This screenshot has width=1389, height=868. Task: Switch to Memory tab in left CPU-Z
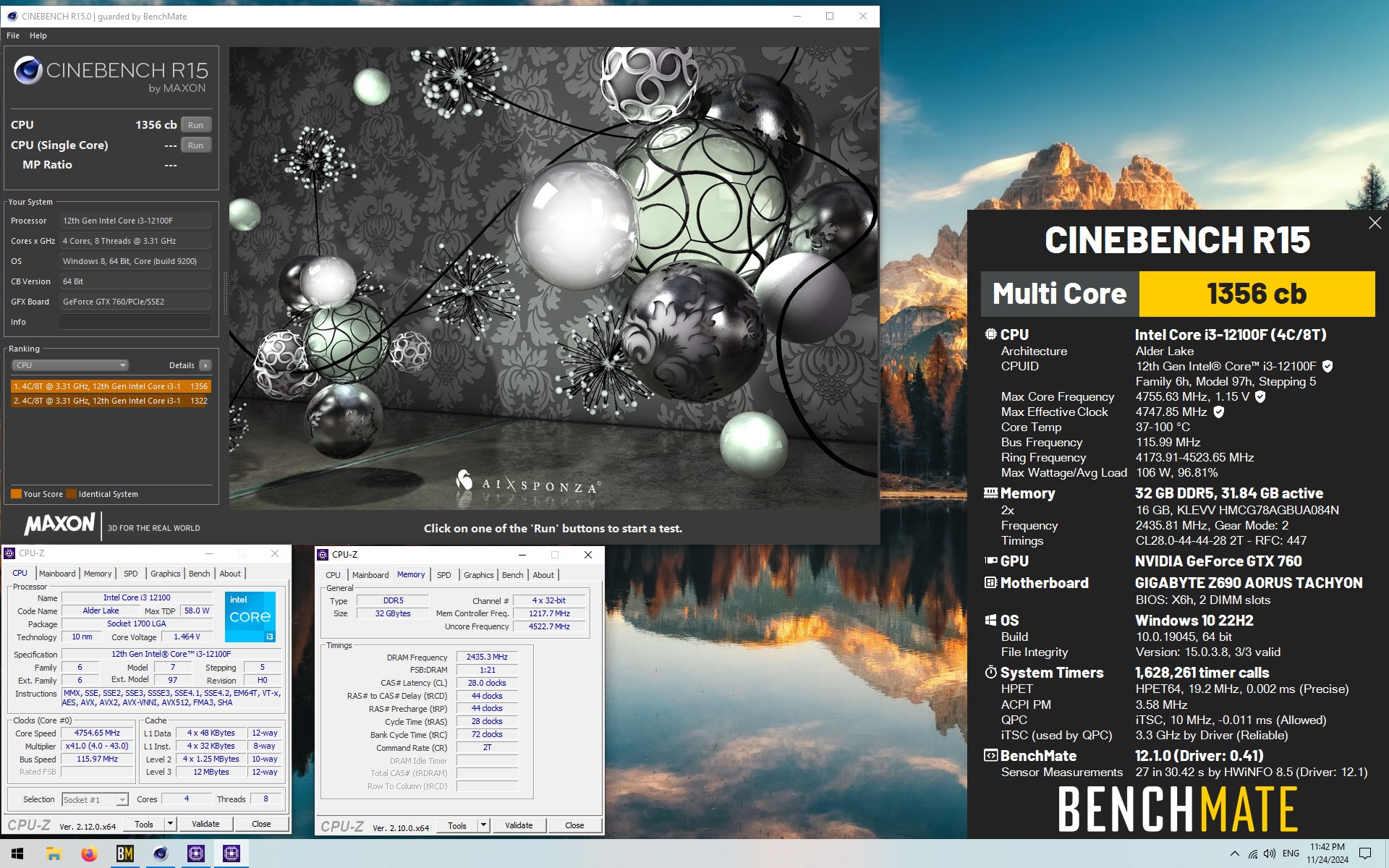pos(98,574)
